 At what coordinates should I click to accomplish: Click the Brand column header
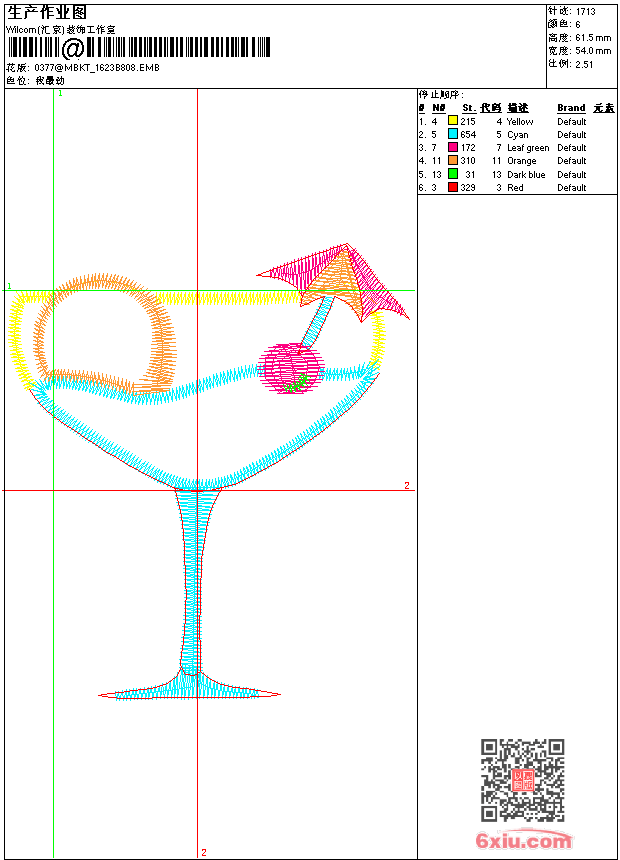[x=571, y=108]
